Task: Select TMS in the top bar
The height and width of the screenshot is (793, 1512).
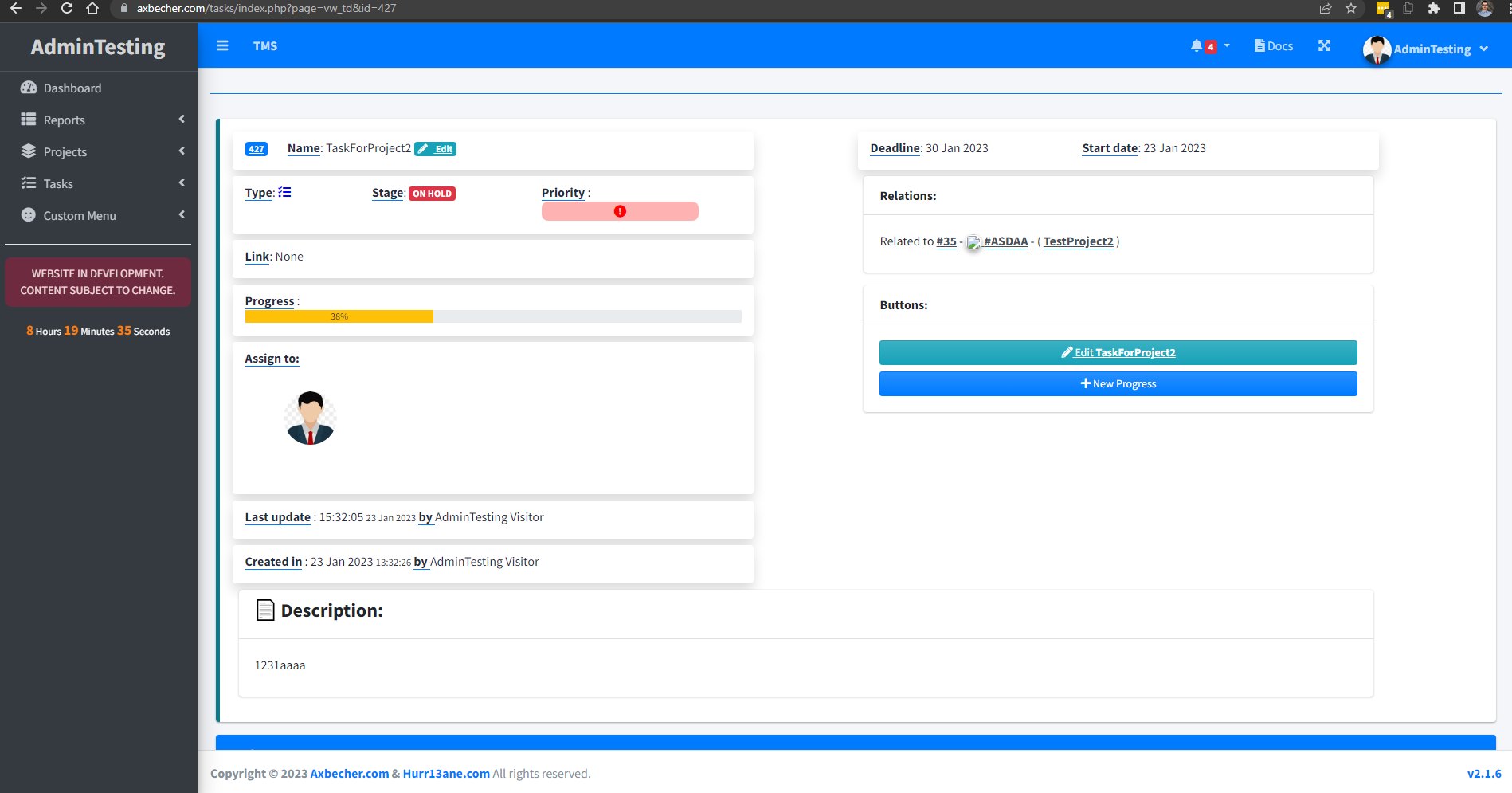Action: click(x=265, y=45)
